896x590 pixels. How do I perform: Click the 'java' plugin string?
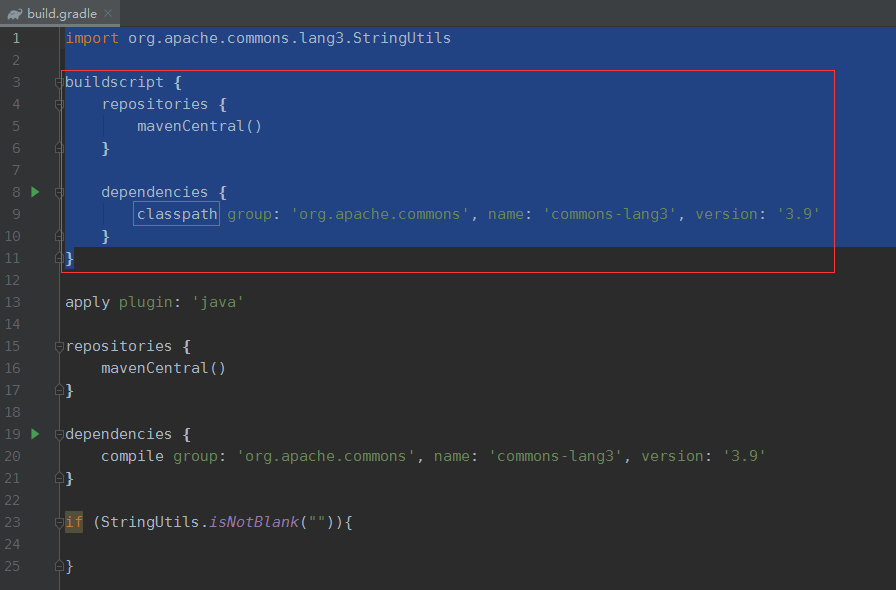click(x=219, y=302)
